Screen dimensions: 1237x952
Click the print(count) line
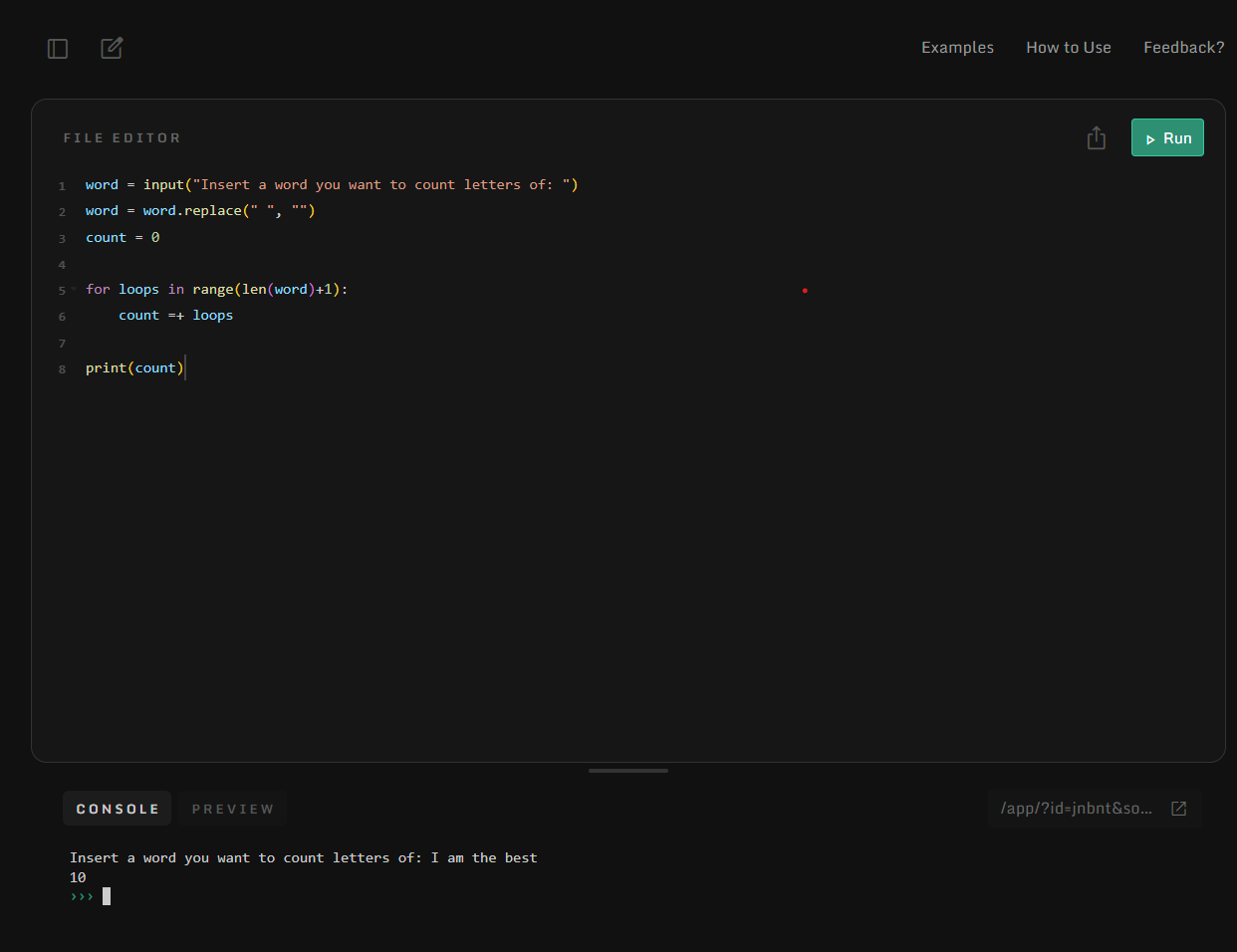(x=134, y=368)
